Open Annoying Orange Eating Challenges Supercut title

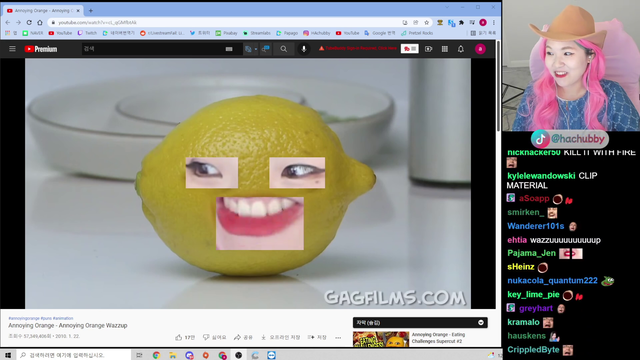pyautogui.click(x=438, y=338)
